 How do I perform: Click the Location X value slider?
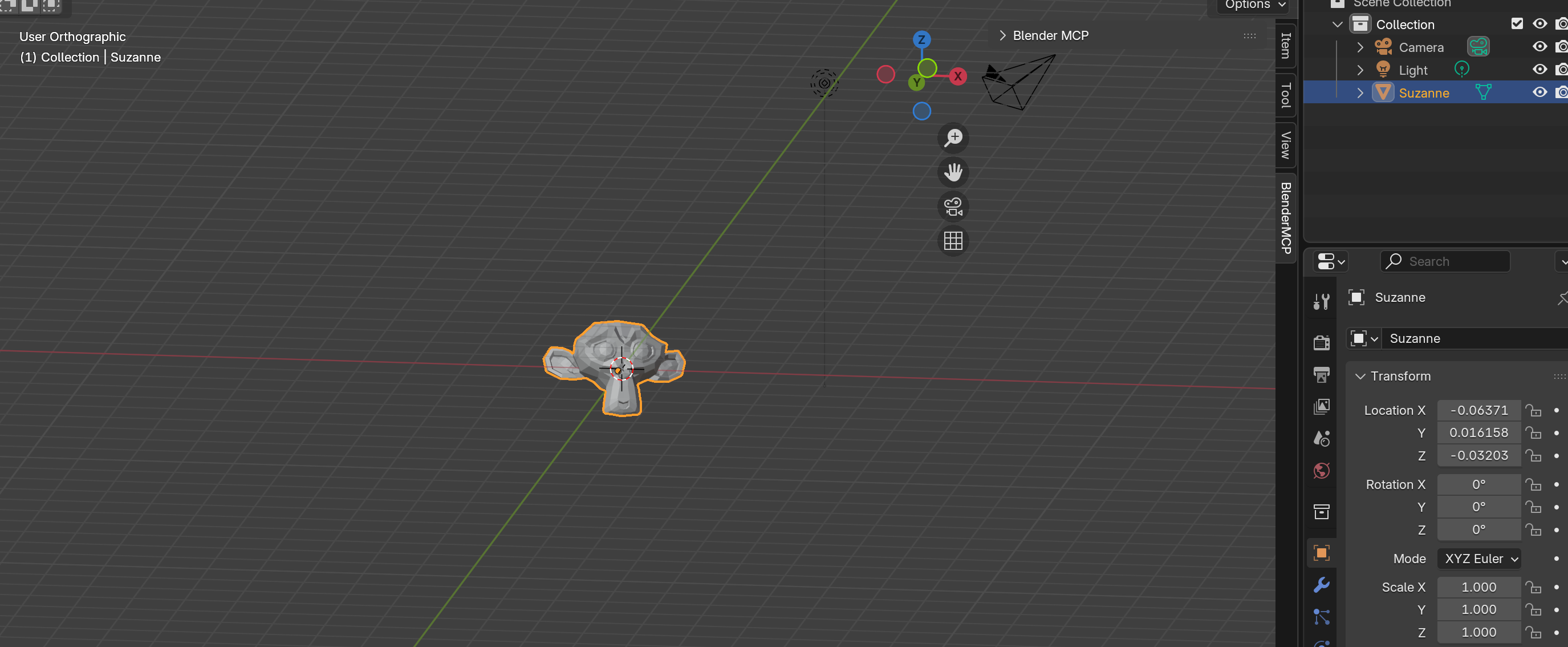1479,410
